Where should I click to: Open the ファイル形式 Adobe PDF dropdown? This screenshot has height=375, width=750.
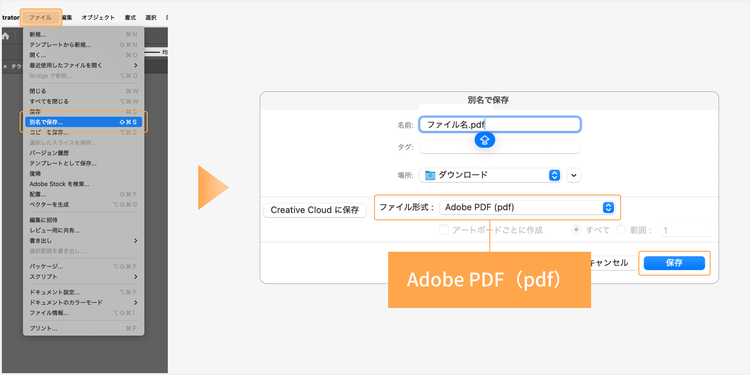click(x=527, y=208)
